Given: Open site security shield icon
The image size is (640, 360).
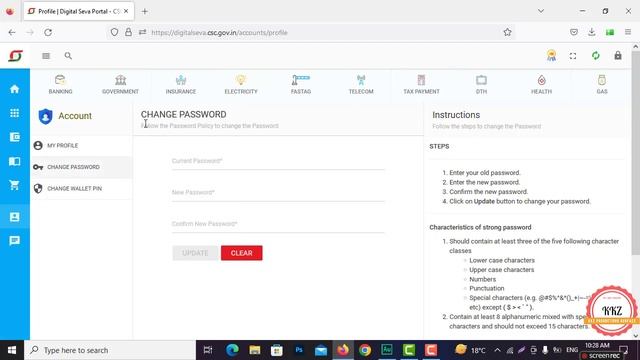Looking at the screenshot, I should pos(114,32).
